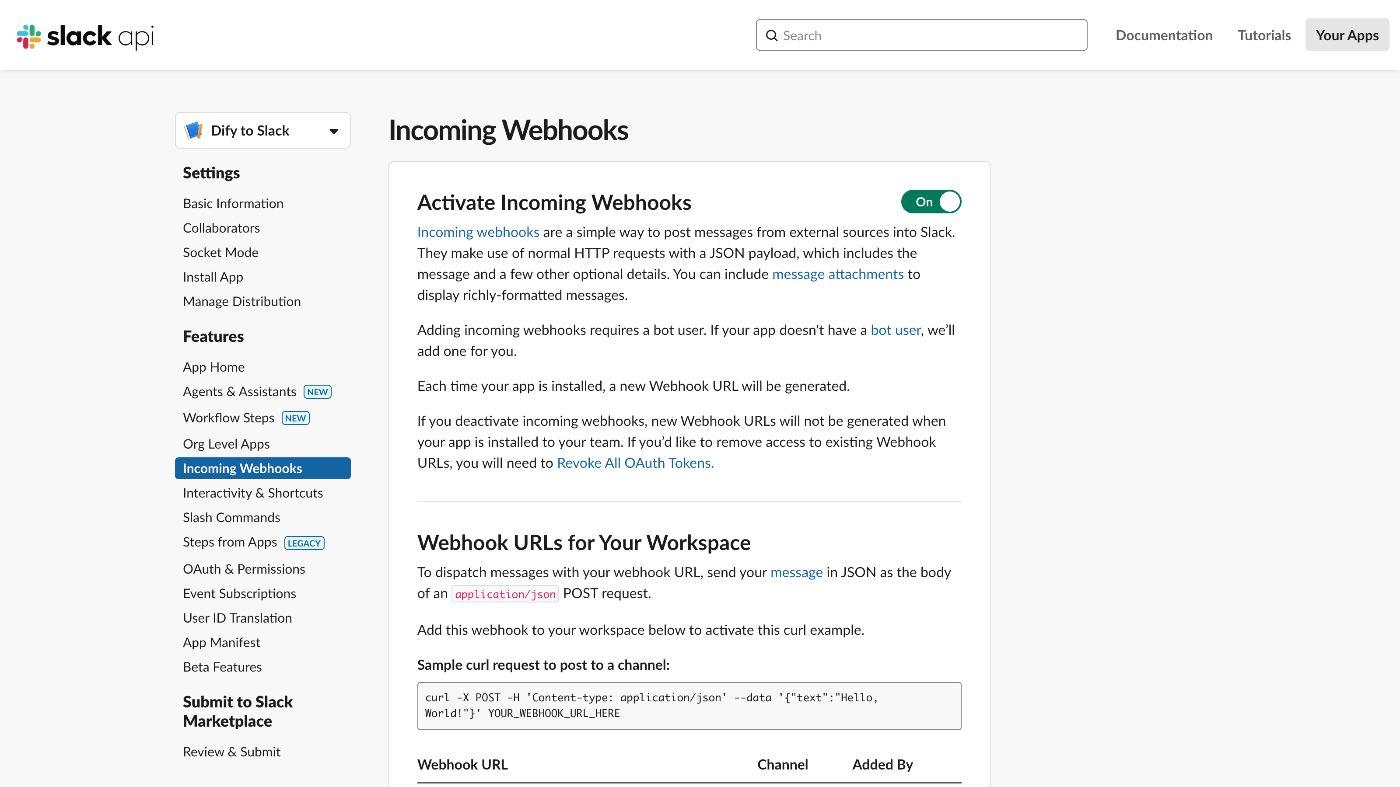The height and width of the screenshot is (787, 1400).
Task: Select the sample curl request code box
Action: (689, 706)
